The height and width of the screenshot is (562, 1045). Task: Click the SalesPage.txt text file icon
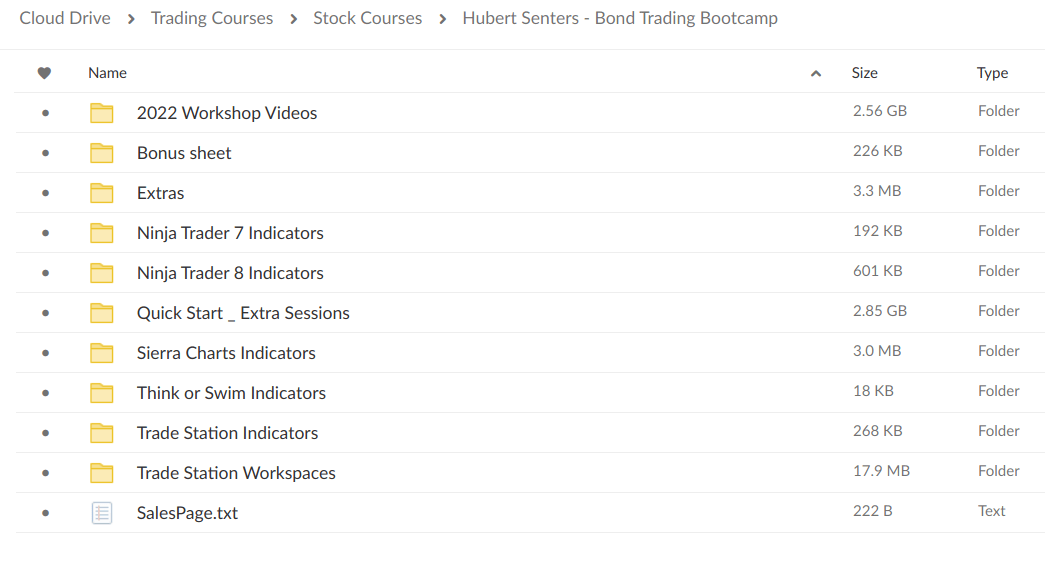101,513
